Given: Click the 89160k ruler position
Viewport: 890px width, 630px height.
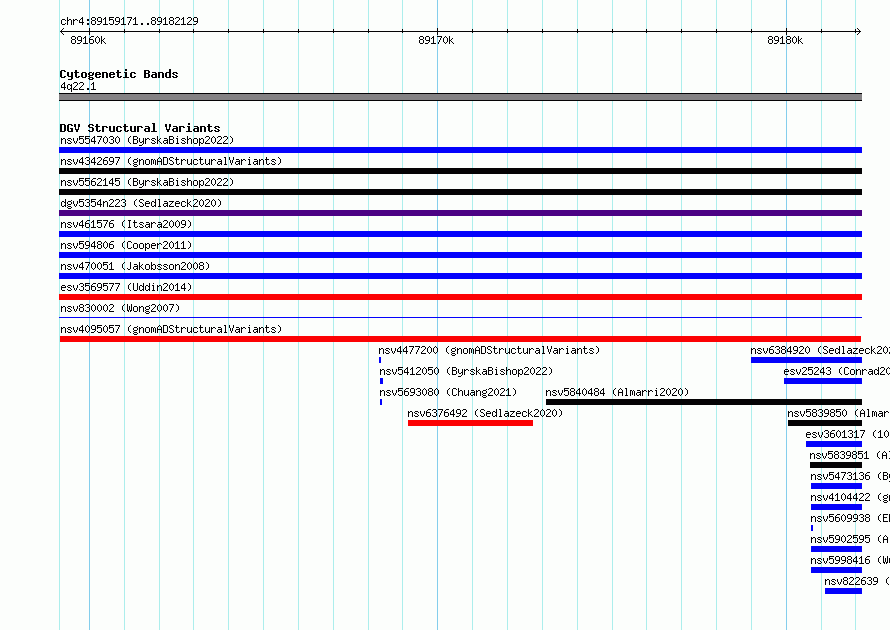Looking at the screenshot, I should (x=88, y=40).
